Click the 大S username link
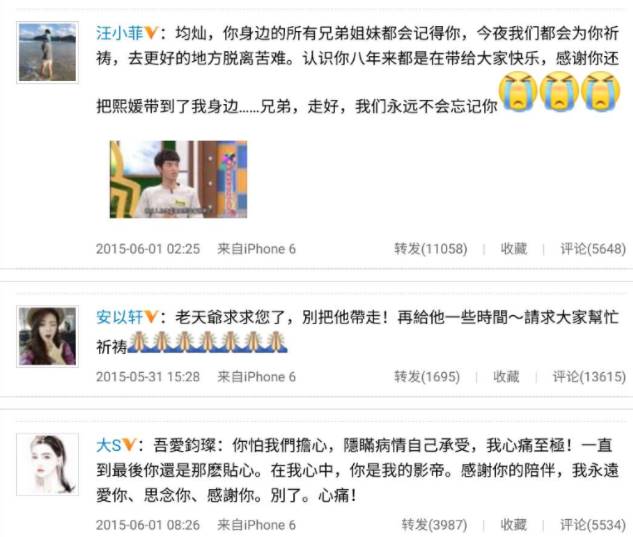633x537 pixels. [x=109, y=445]
